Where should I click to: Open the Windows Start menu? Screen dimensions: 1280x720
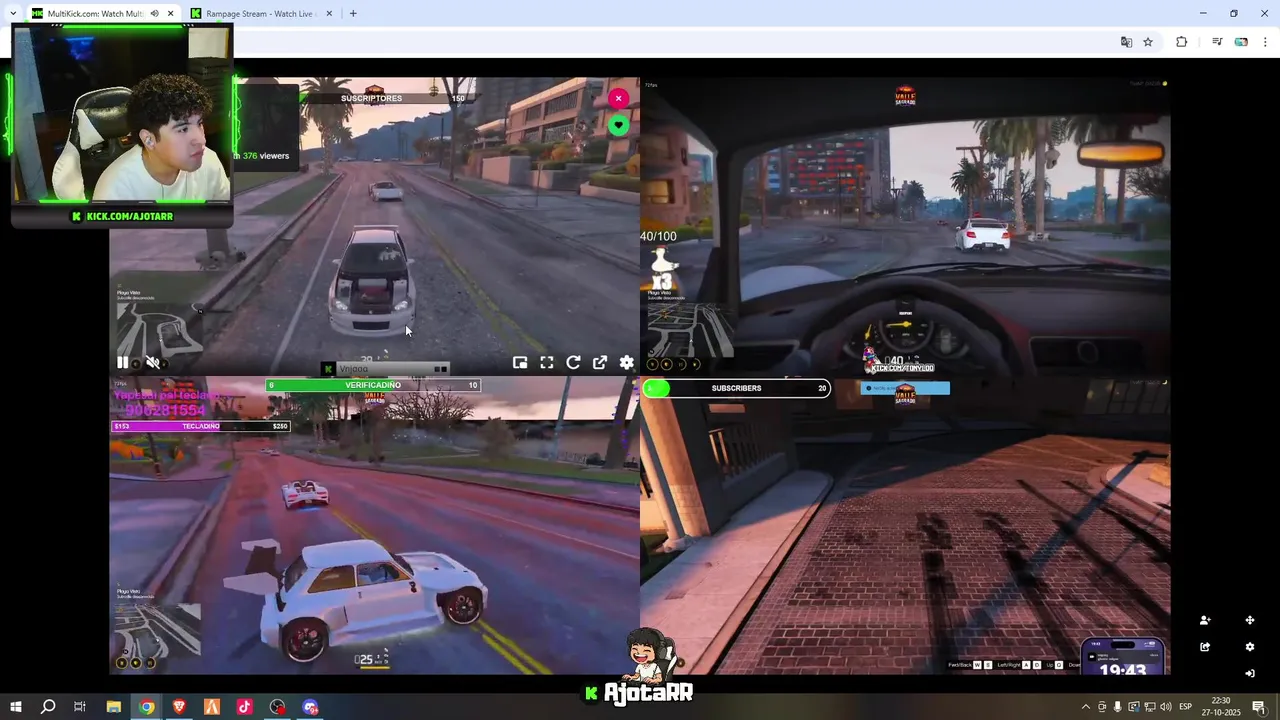point(15,707)
